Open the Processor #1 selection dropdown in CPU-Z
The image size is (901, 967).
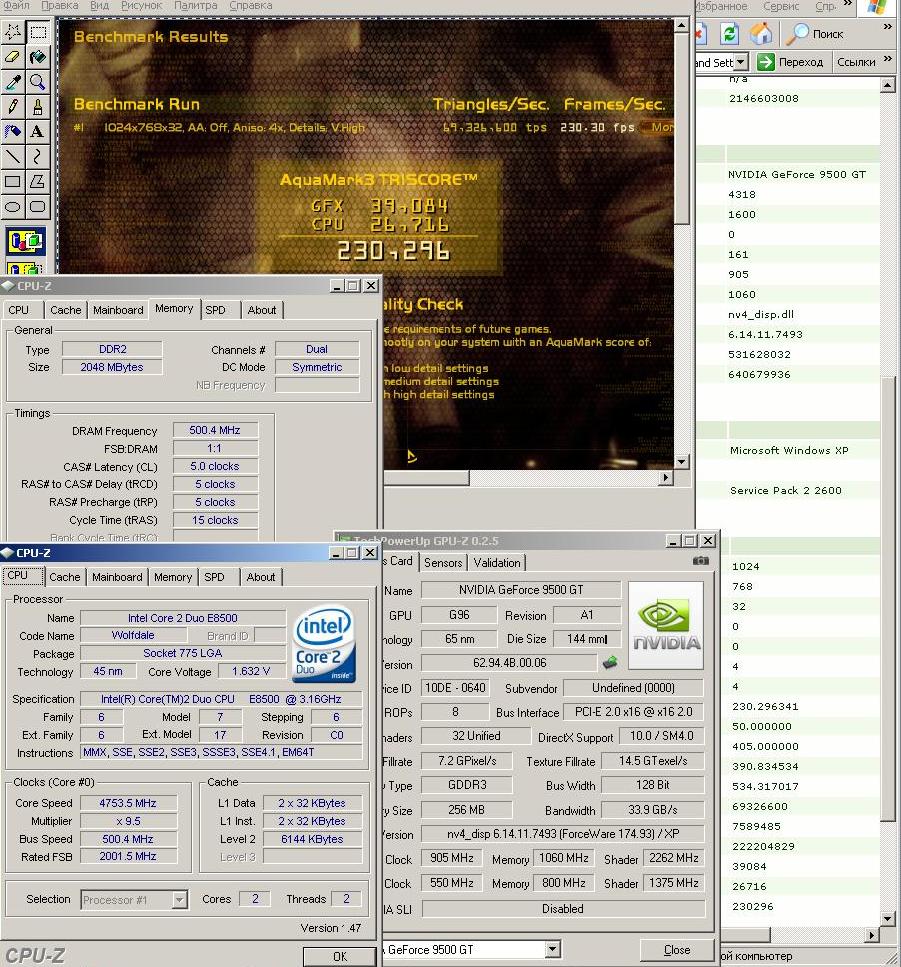click(179, 900)
